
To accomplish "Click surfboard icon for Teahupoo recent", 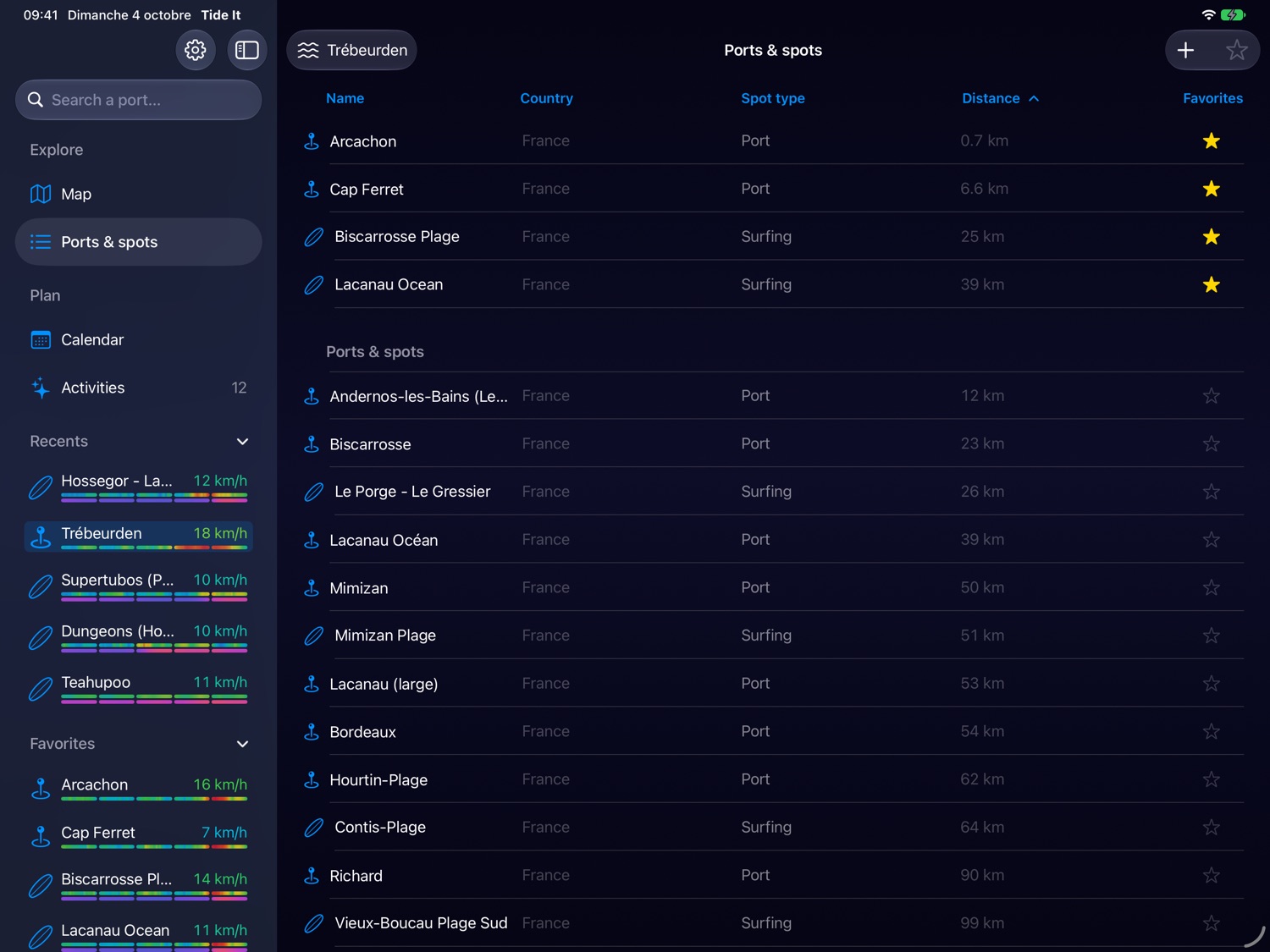I will click(41, 689).
